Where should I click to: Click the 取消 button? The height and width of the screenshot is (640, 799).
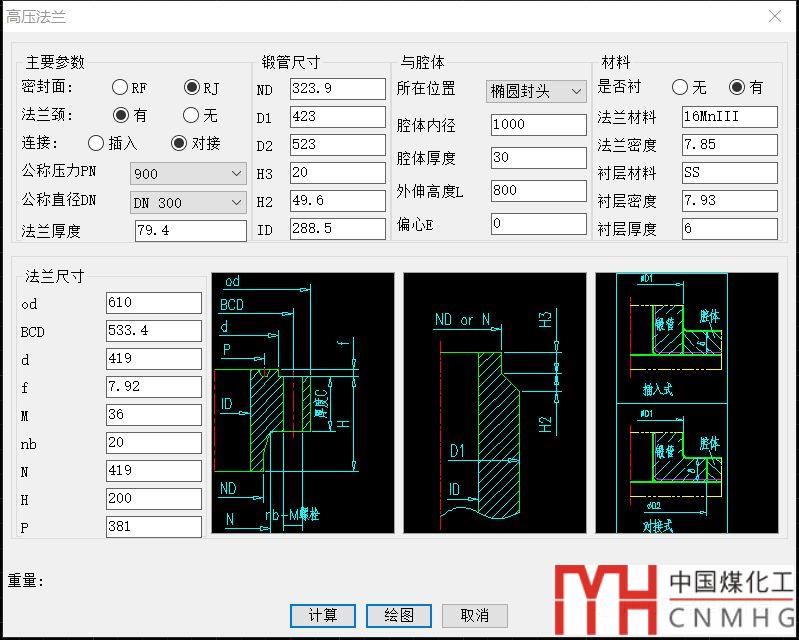pyautogui.click(x=474, y=615)
